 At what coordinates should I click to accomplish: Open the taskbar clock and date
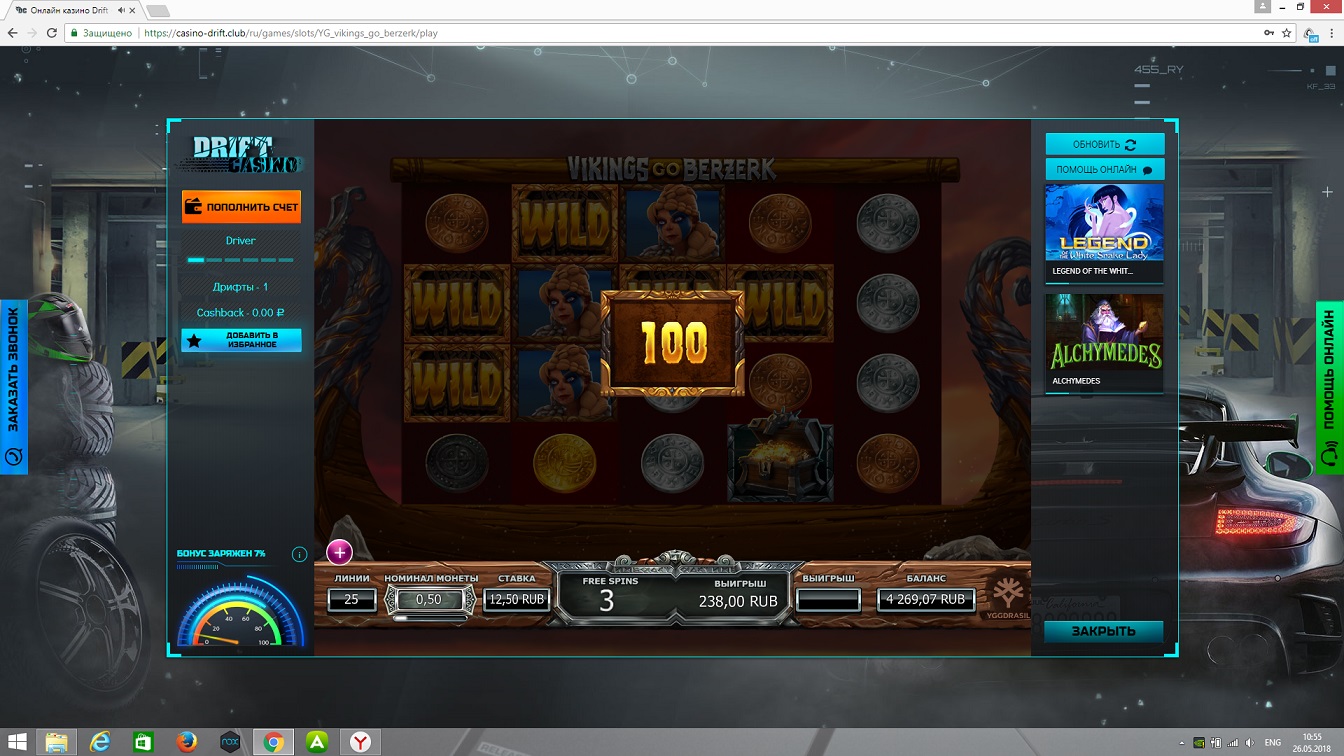tap(1313, 742)
